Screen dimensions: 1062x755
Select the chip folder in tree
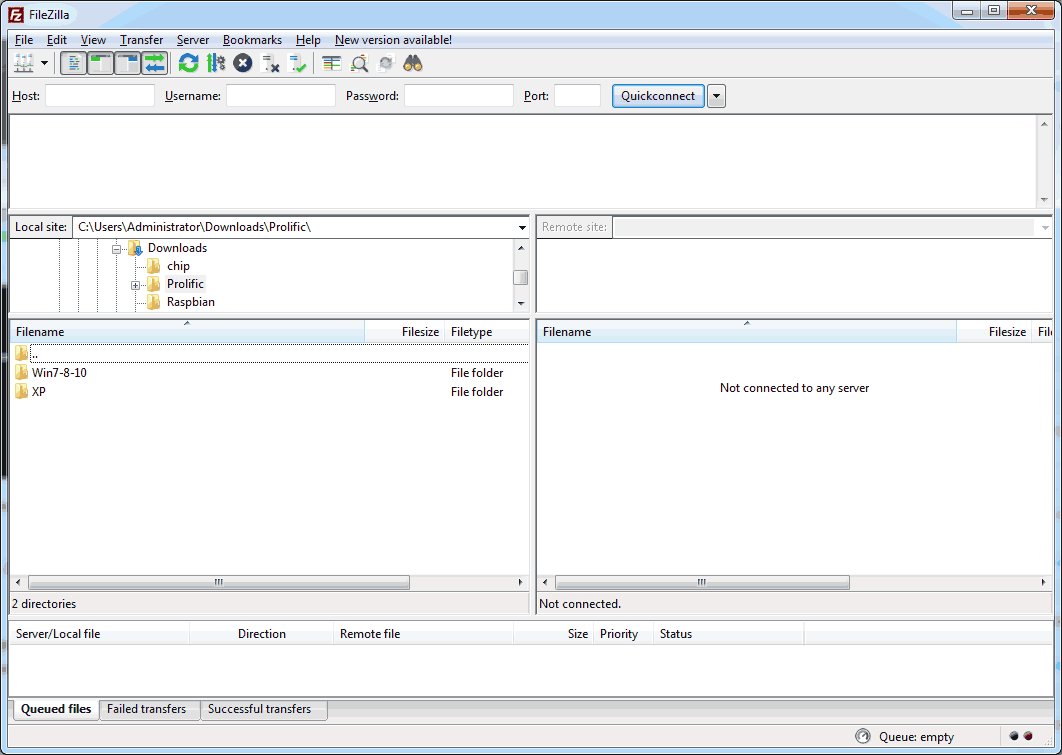point(178,266)
